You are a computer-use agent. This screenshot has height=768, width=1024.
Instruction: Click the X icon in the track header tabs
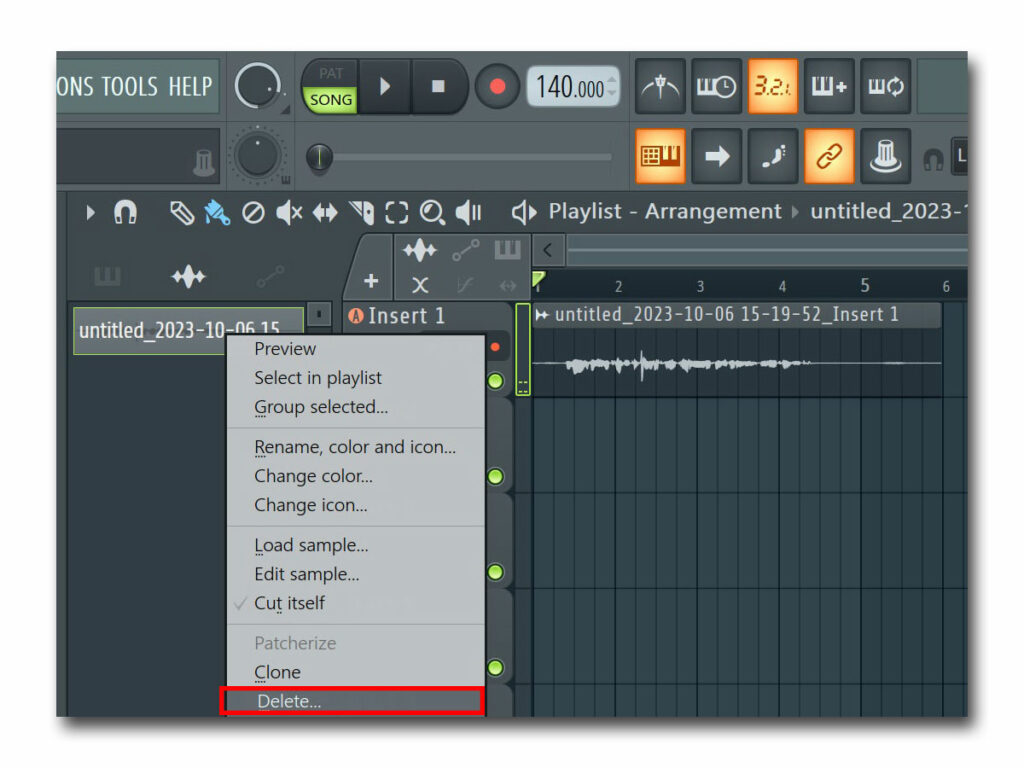[x=420, y=285]
